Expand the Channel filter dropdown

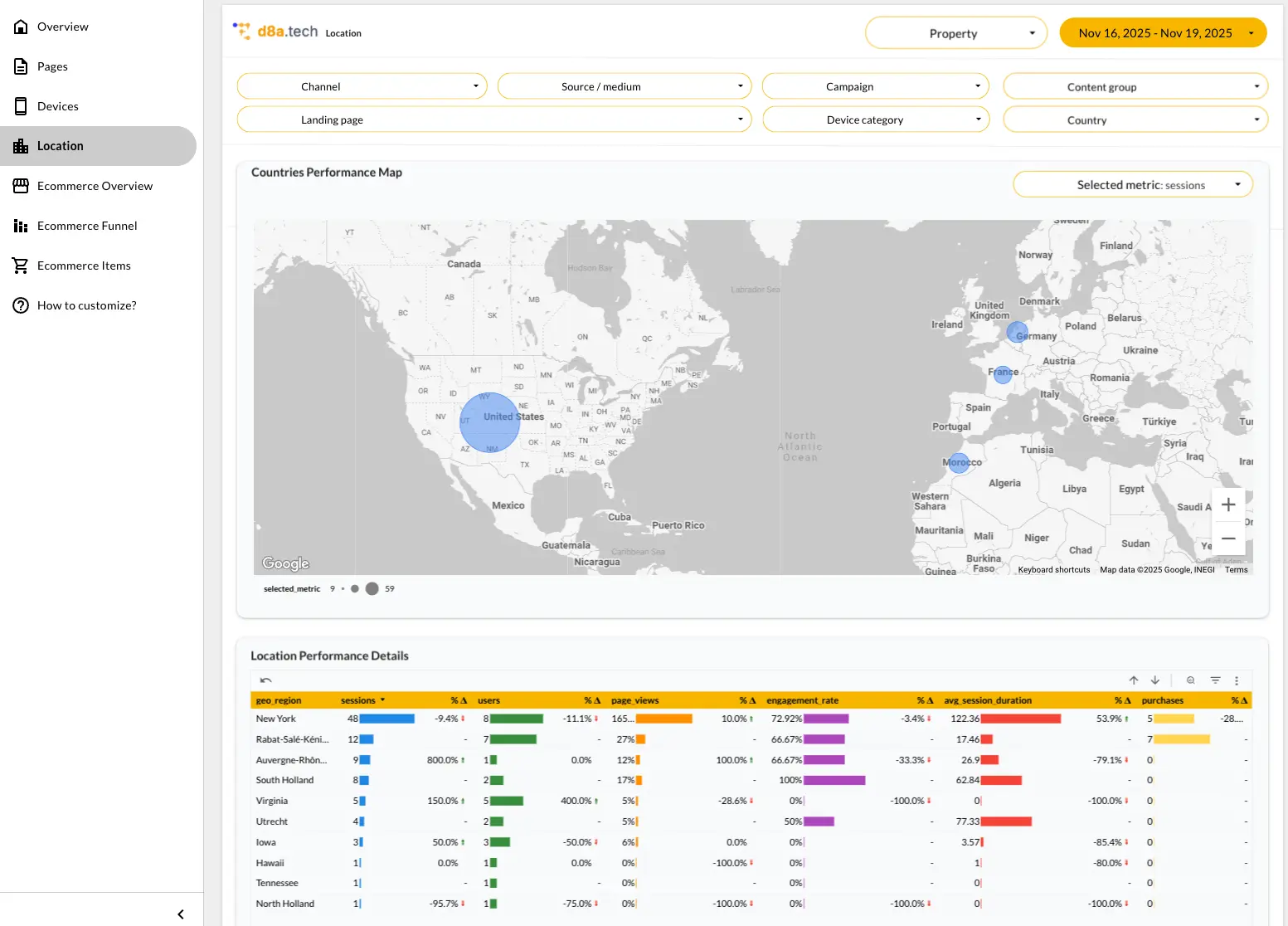click(x=362, y=86)
